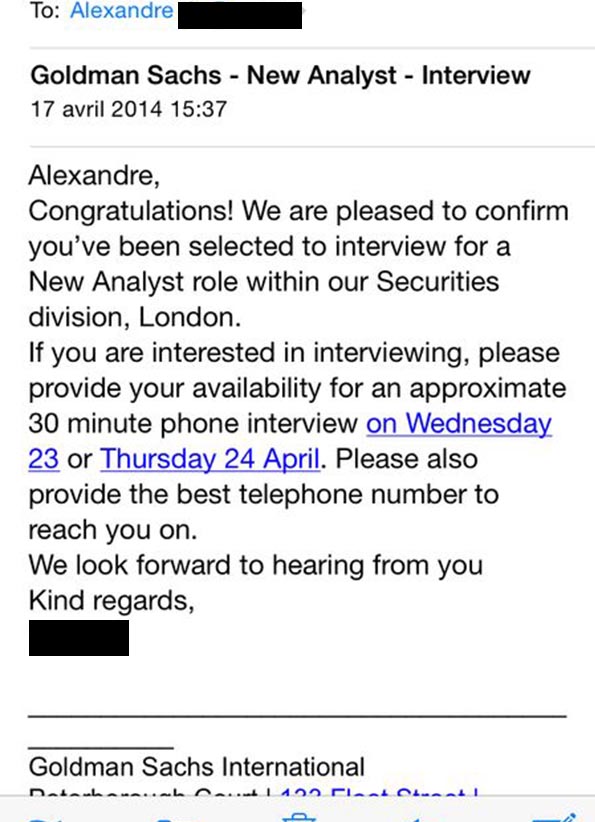Image resolution: width=595 pixels, height=822 pixels.
Task: Open the 'on Wednesday' date link
Action: click(459, 424)
